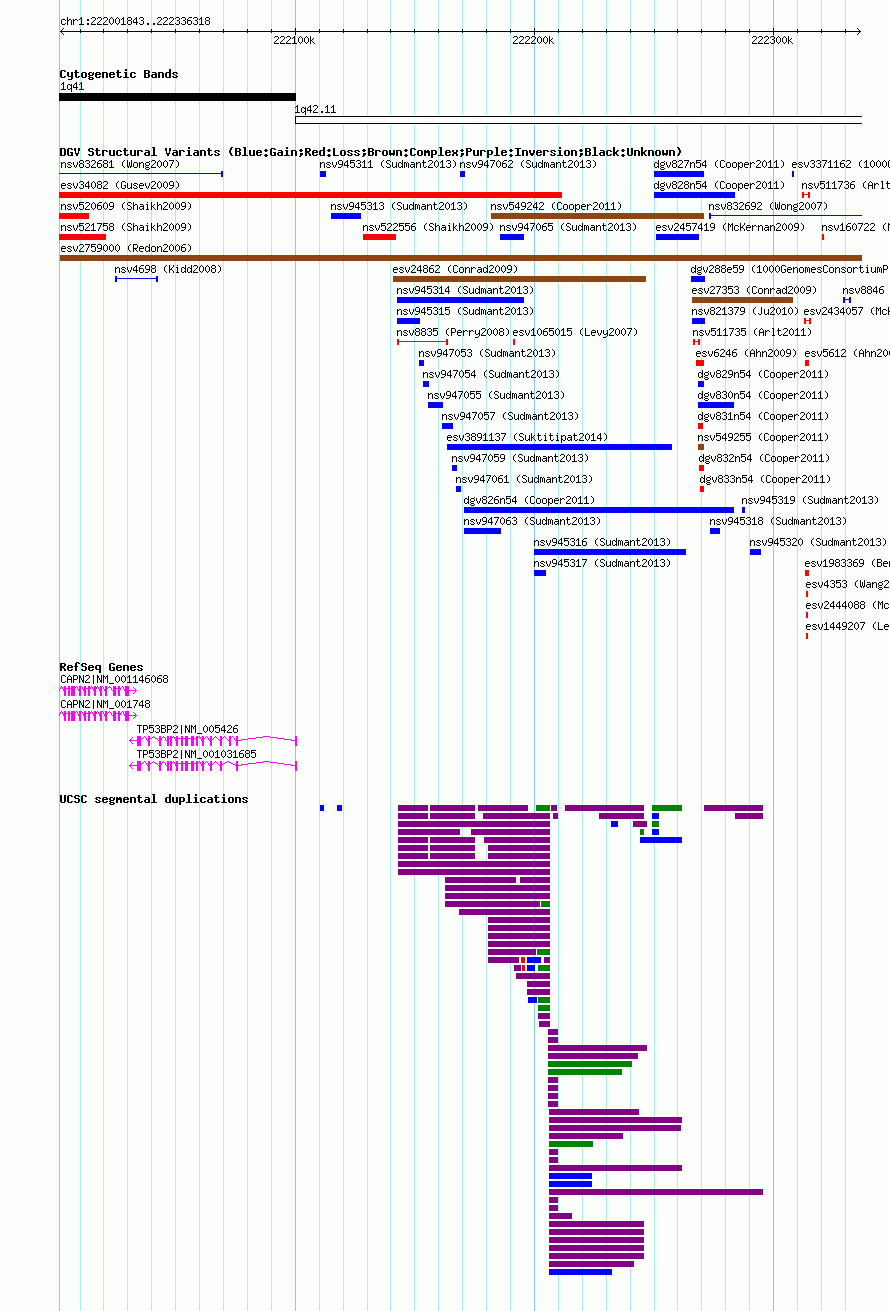890x1311 pixels.
Task: Click variant nsv947055 (Sudmant2013)
Action: pyautogui.click(x=496, y=395)
